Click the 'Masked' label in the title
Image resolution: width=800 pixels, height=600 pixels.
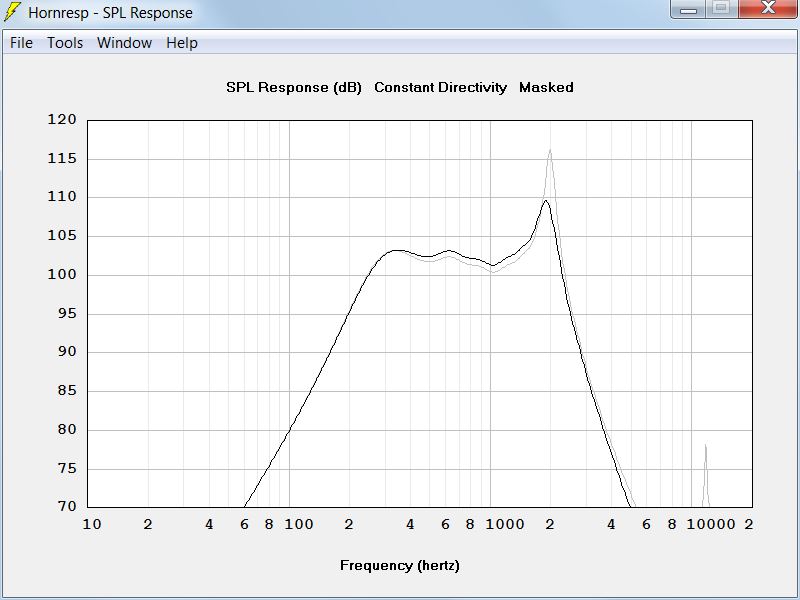tap(546, 87)
